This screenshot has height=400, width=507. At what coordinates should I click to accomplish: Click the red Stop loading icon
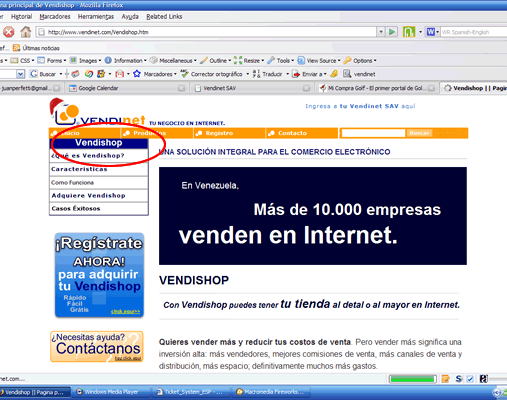[8, 32]
